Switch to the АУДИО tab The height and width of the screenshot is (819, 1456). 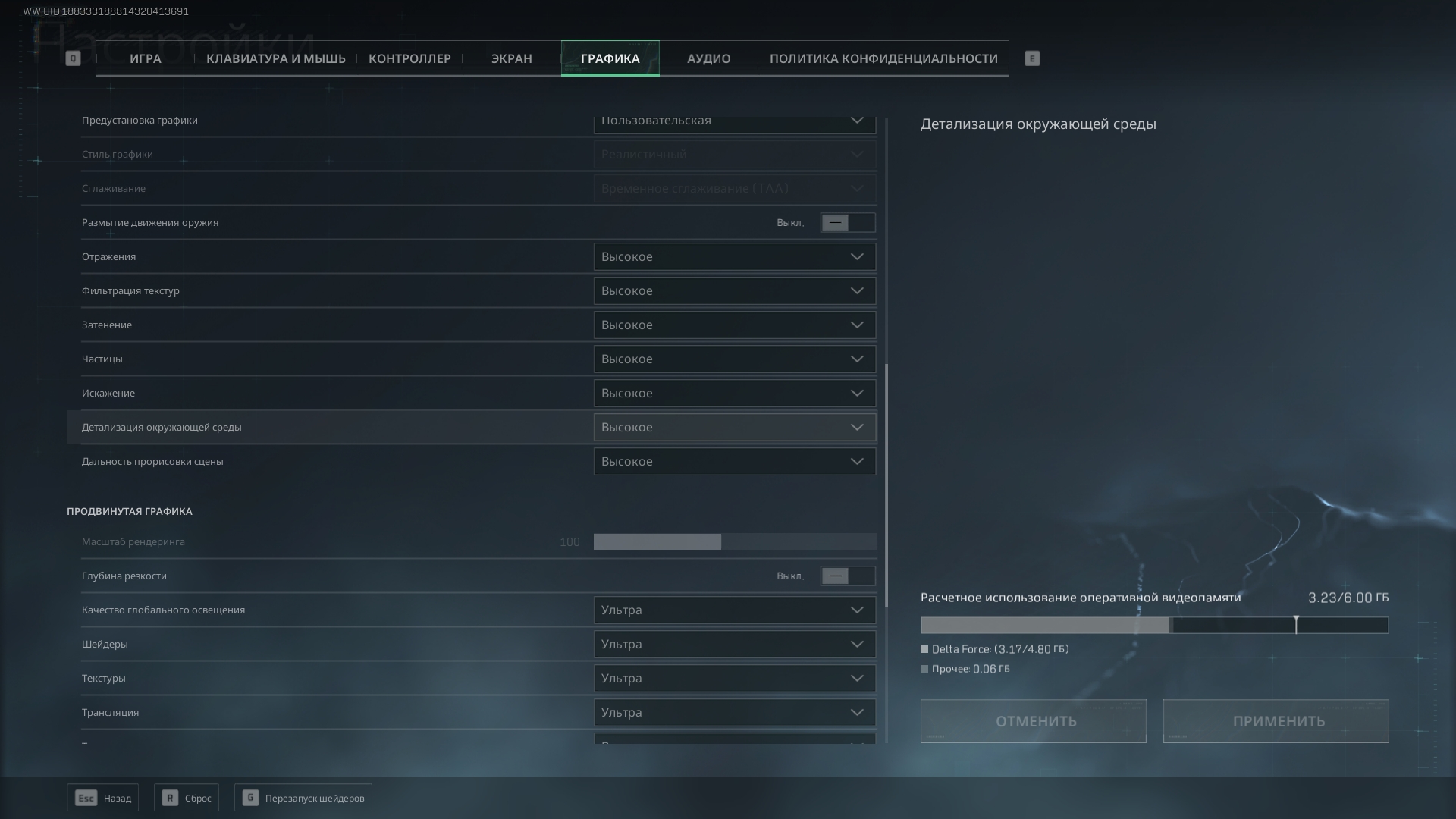pos(708,58)
